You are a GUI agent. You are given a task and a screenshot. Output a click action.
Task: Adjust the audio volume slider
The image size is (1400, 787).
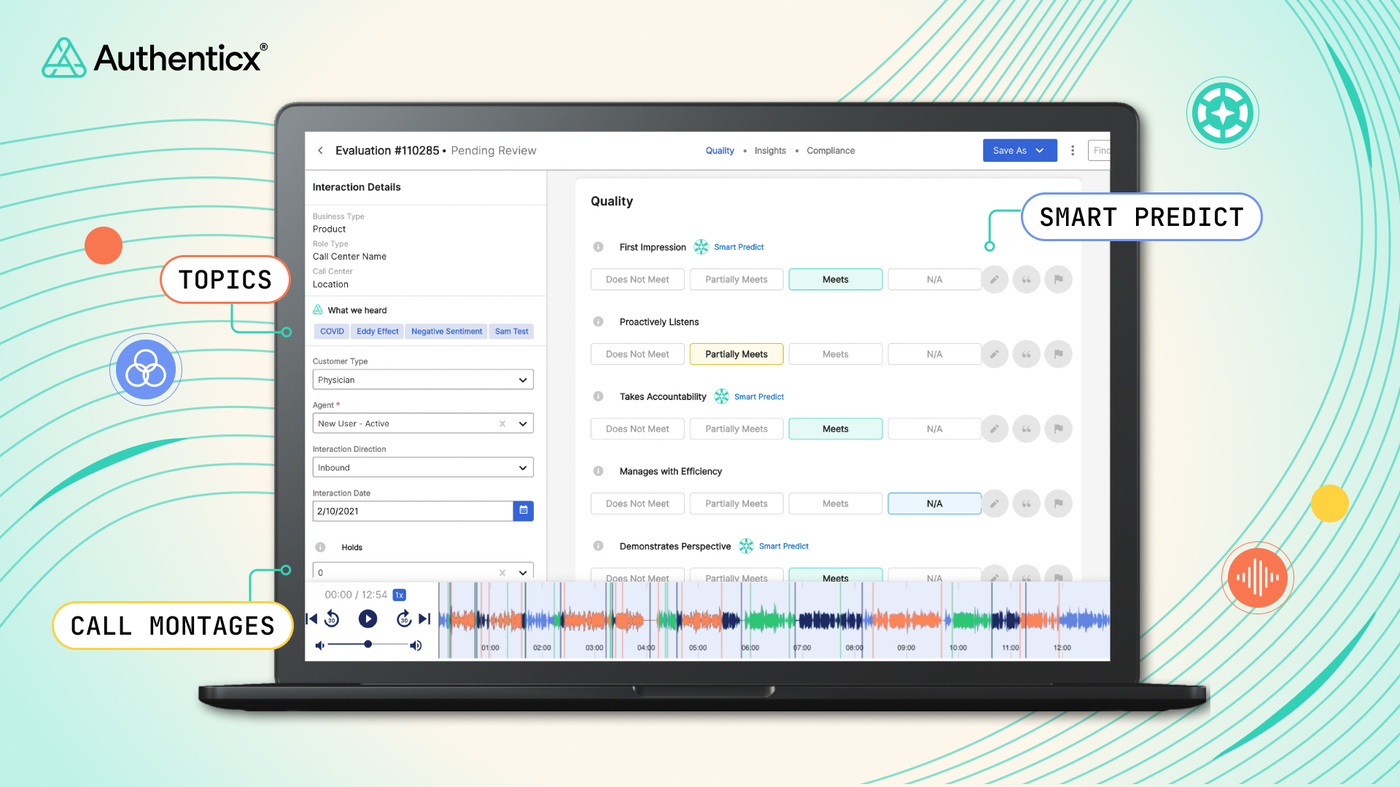click(368, 645)
